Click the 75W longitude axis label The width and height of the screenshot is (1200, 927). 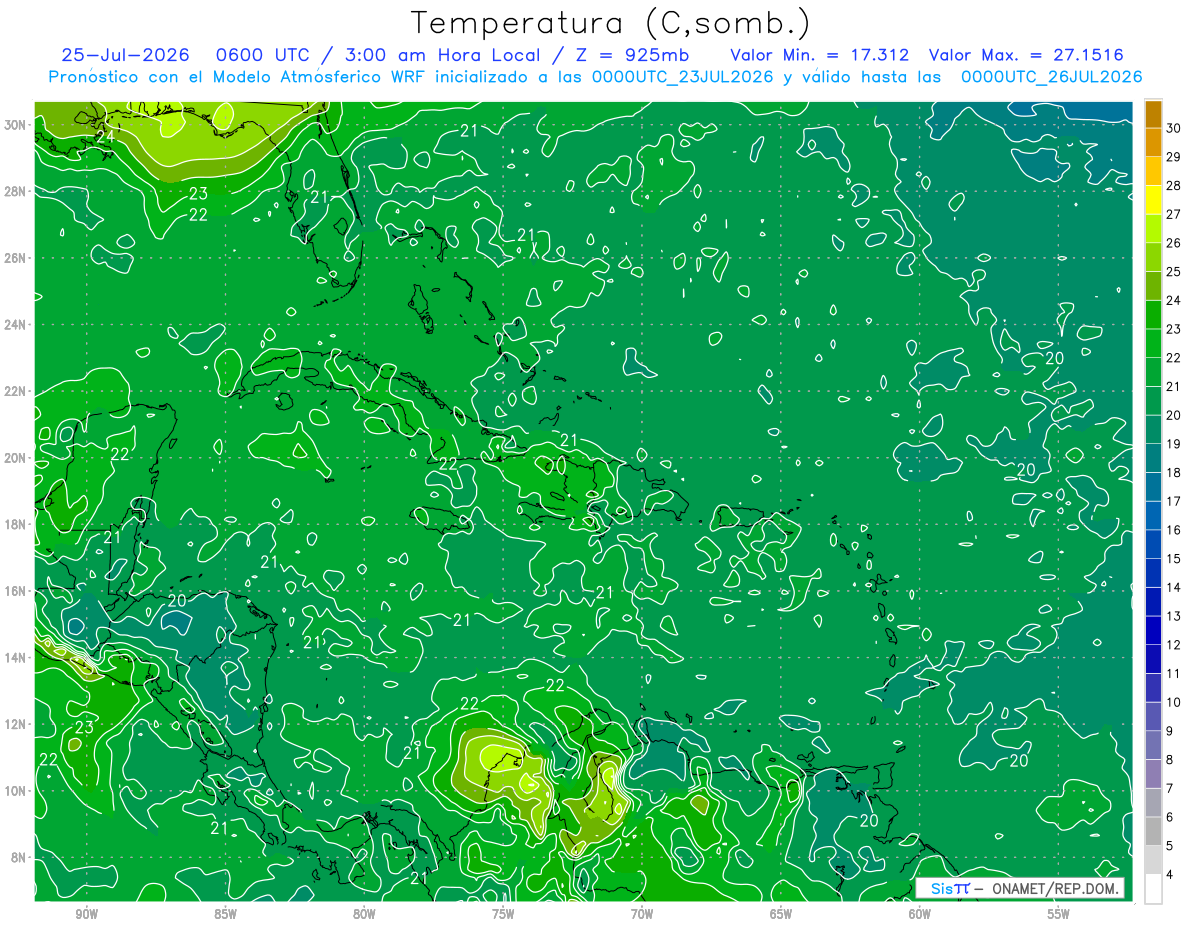pos(503,914)
